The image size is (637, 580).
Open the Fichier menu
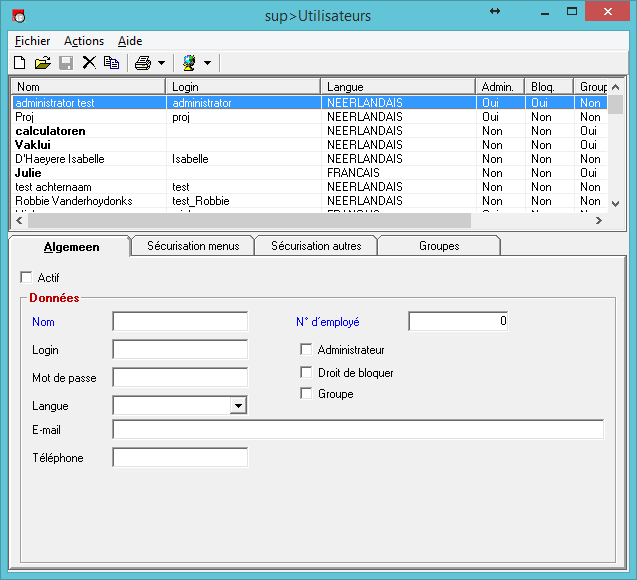[32, 41]
